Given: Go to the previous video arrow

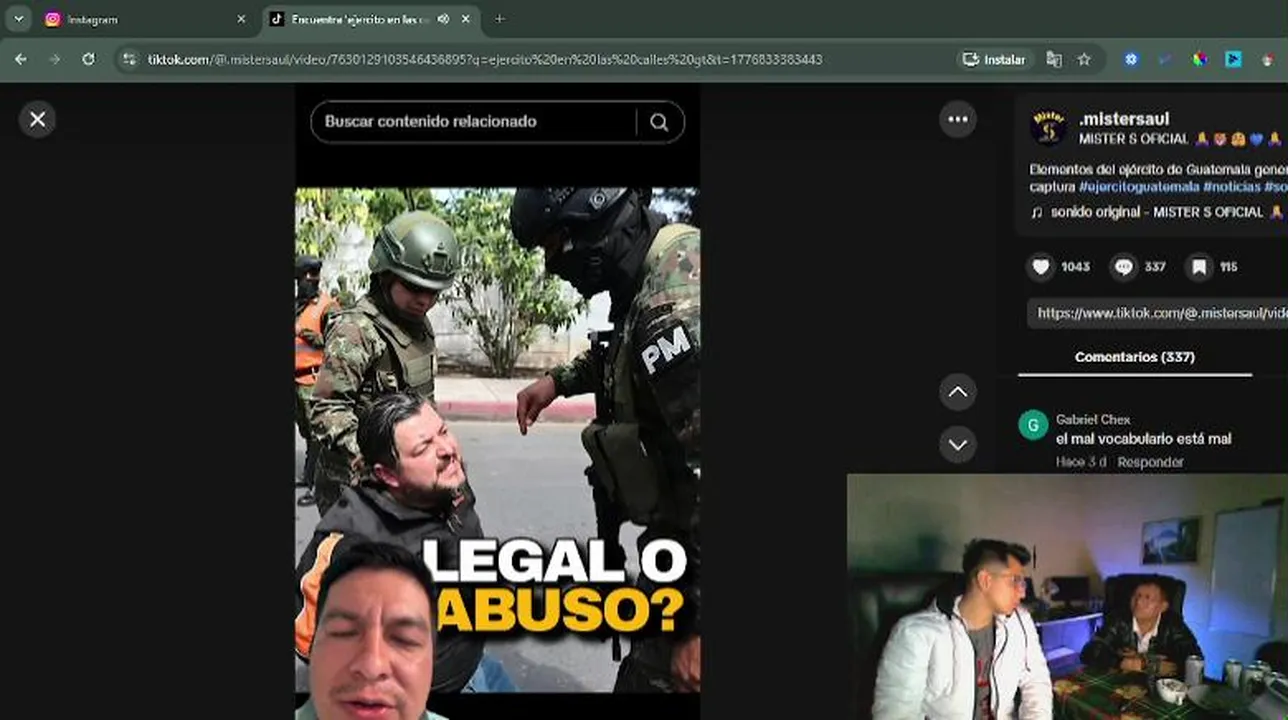Looking at the screenshot, I should click(957, 392).
